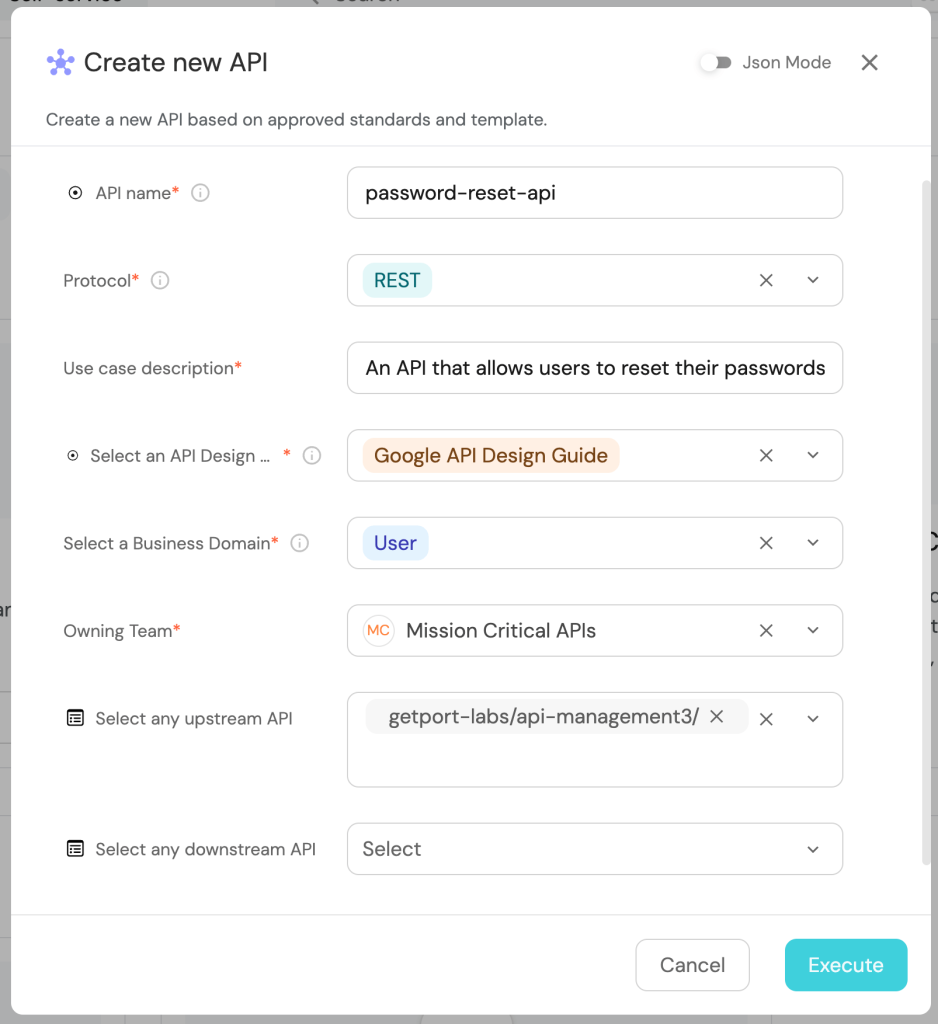Open the downstream API Select dropdown
This screenshot has height=1024, width=938.
(x=594, y=849)
